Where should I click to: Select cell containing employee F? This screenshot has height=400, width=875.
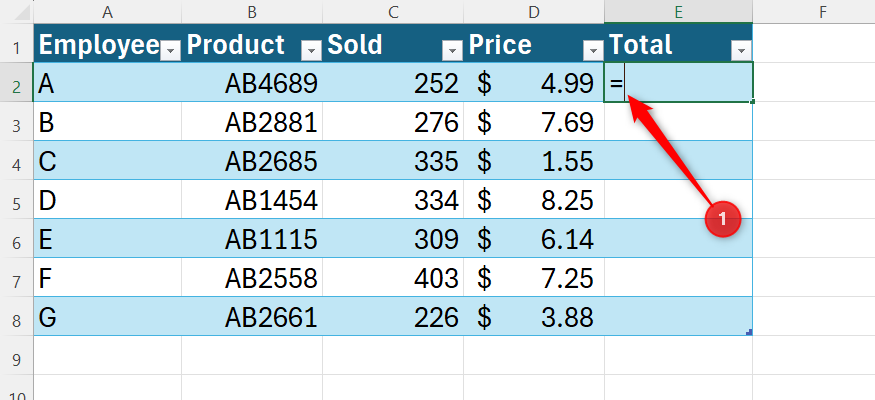pyautogui.click(x=108, y=277)
